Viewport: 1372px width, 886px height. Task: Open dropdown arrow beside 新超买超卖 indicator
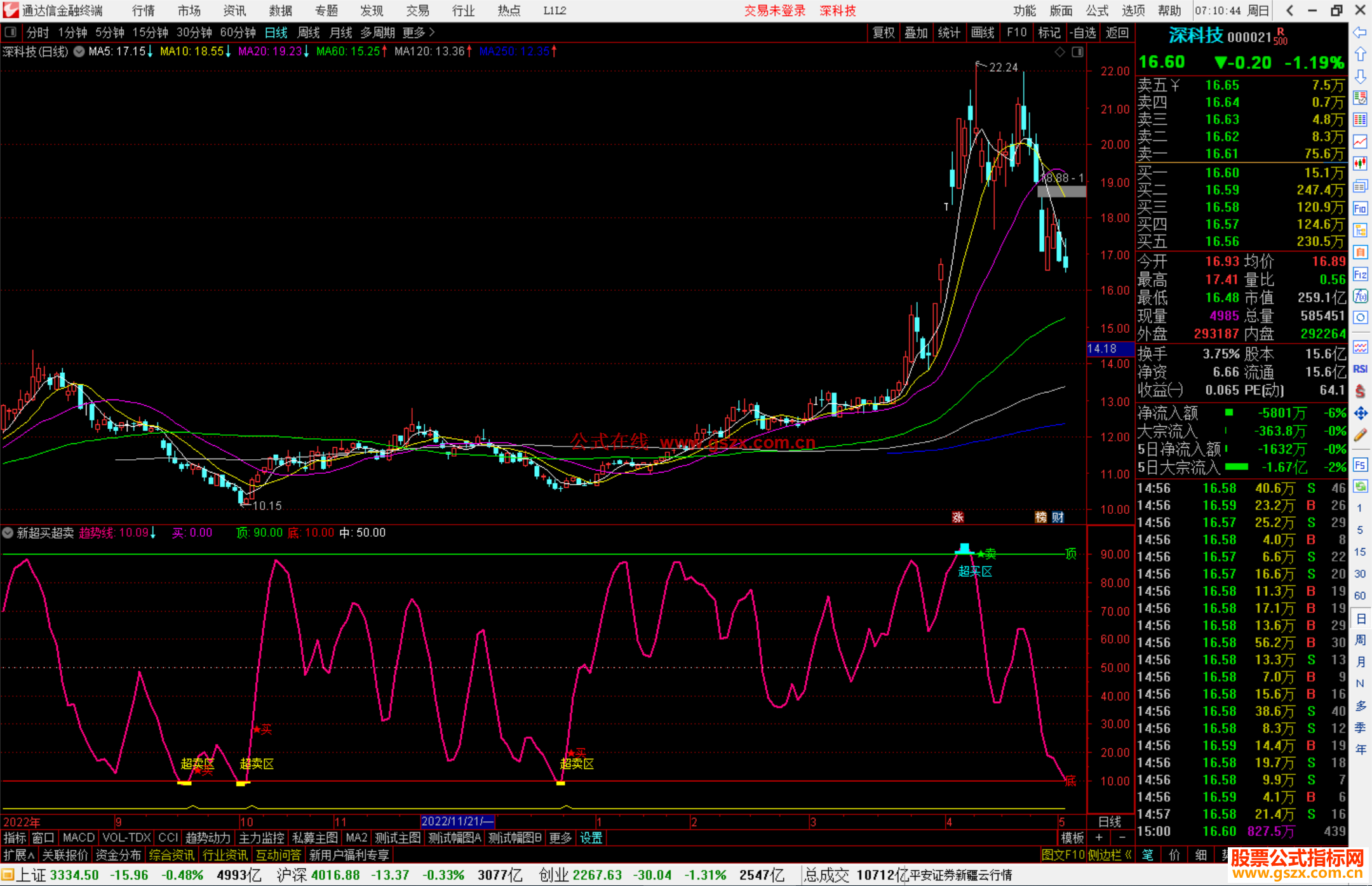click(8, 533)
